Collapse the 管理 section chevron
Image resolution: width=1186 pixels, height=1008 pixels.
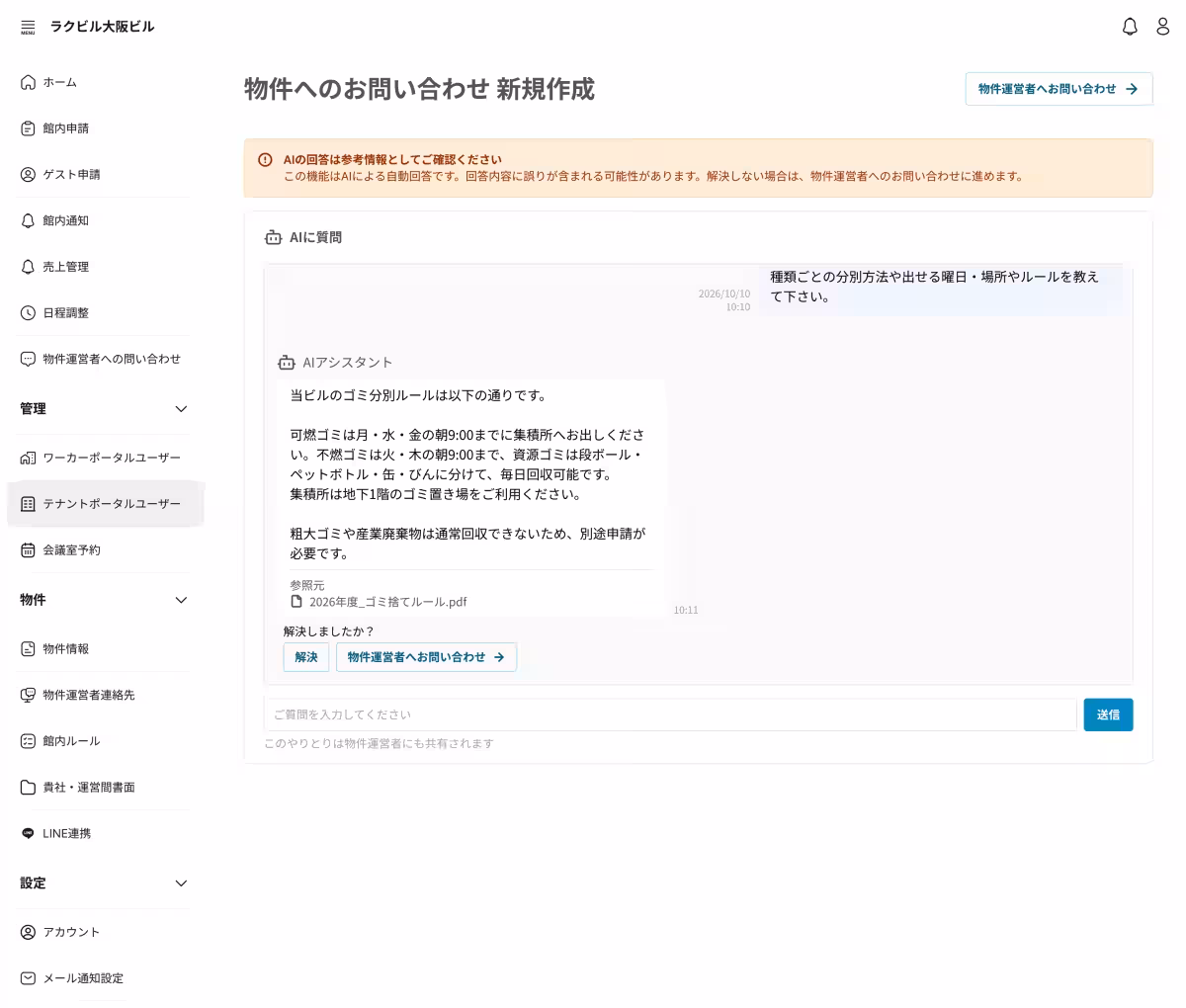click(181, 409)
